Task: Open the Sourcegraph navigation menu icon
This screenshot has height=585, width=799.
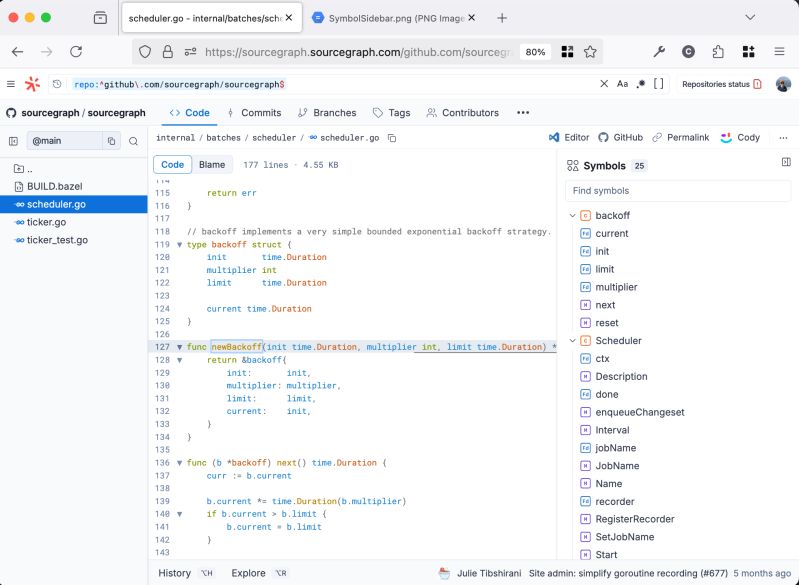Action: [x=11, y=84]
